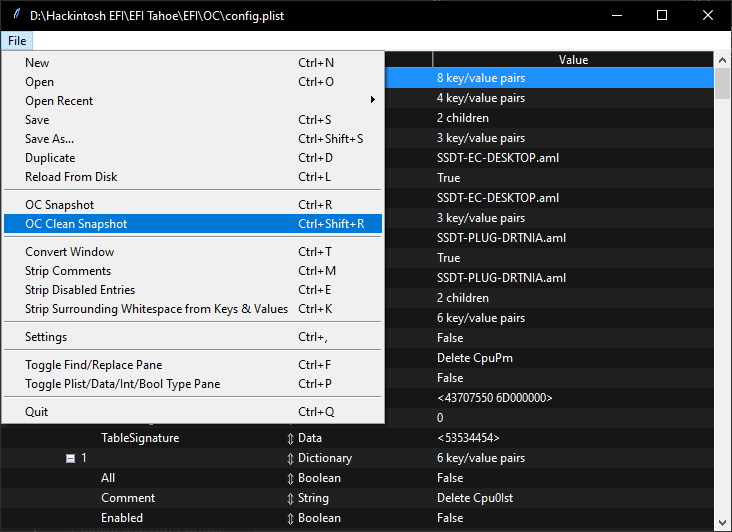
Task: Click the File menu
Action: (x=17, y=41)
